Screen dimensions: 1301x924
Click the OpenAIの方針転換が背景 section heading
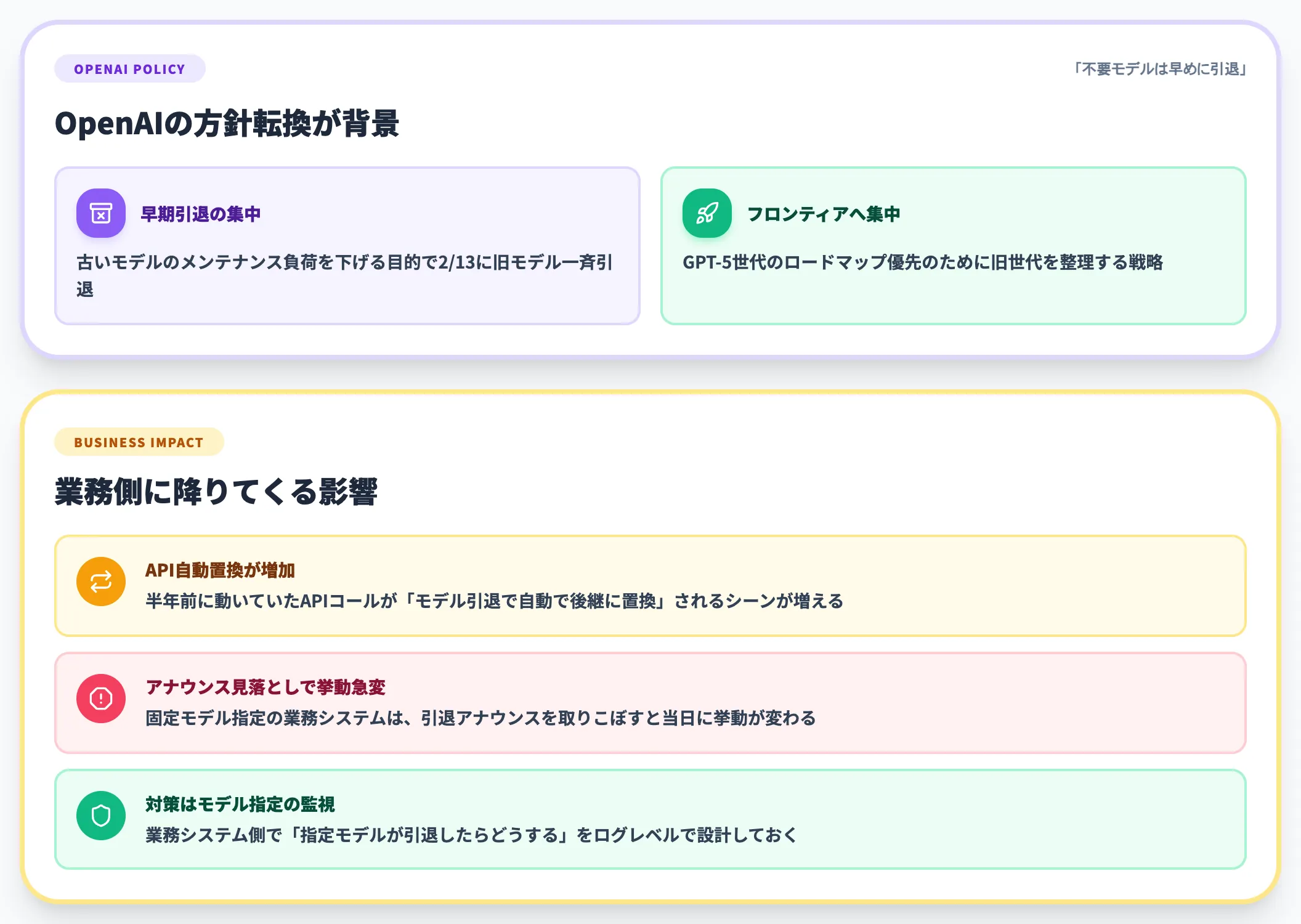(x=227, y=123)
